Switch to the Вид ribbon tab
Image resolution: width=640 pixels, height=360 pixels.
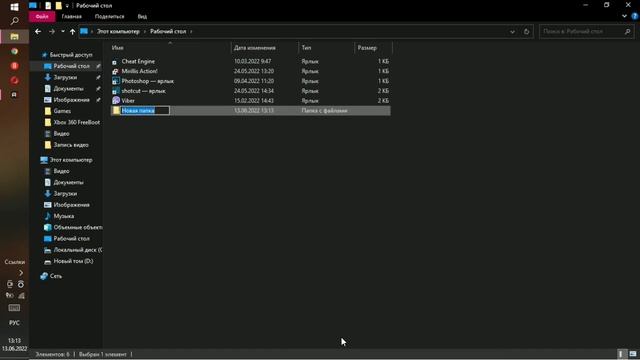tap(142, 17)
